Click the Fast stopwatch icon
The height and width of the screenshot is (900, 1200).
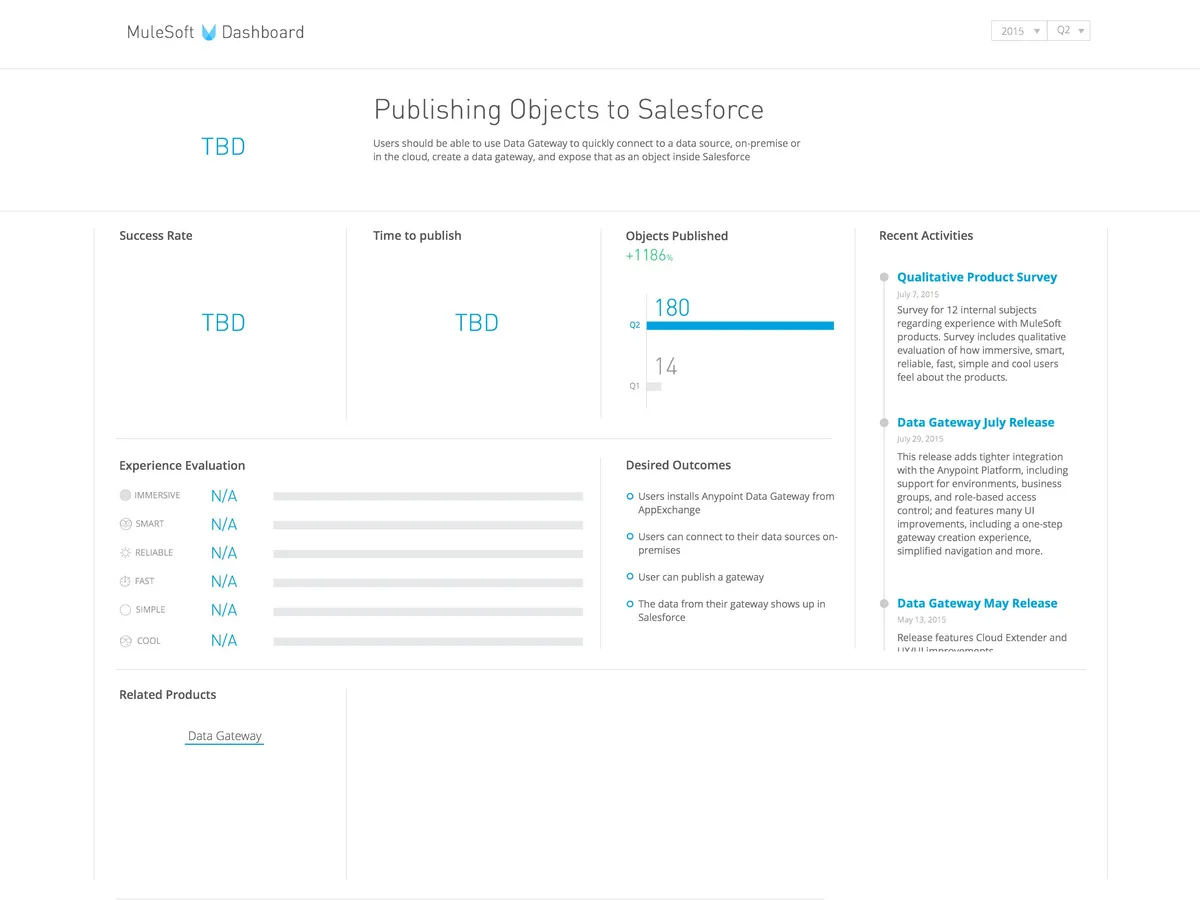125,581
